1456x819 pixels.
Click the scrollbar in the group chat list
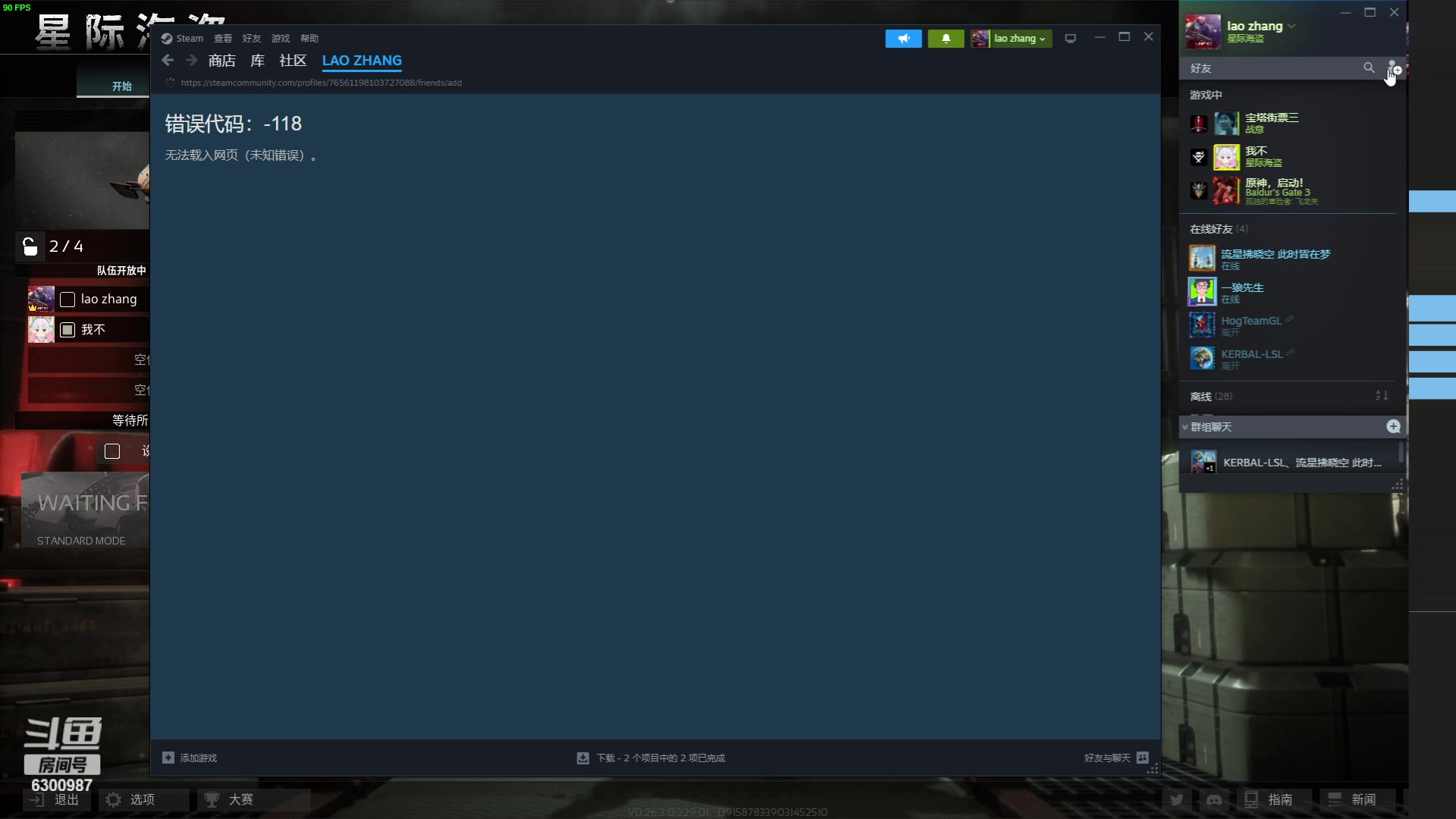[x=1401, y=454]
